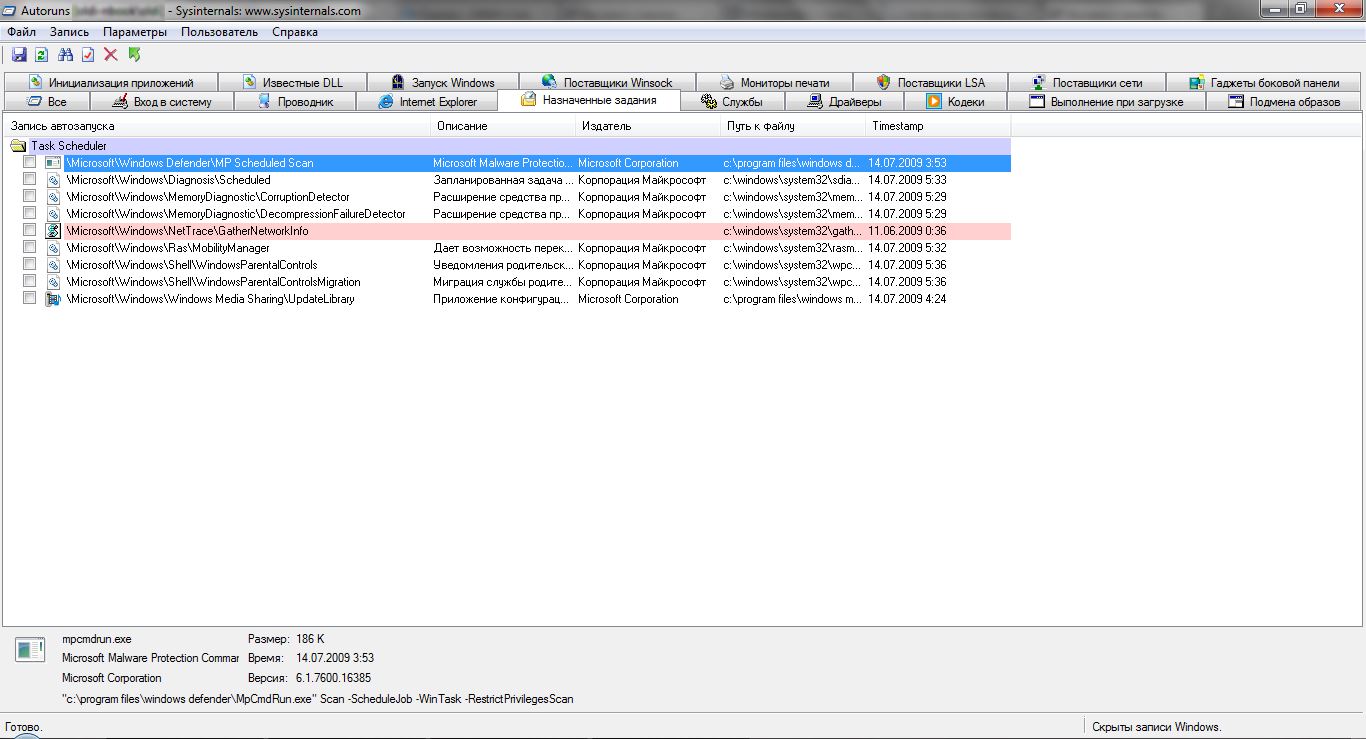Select the Shell\WindowsParentalControls entry

click(x=192, y=265)
